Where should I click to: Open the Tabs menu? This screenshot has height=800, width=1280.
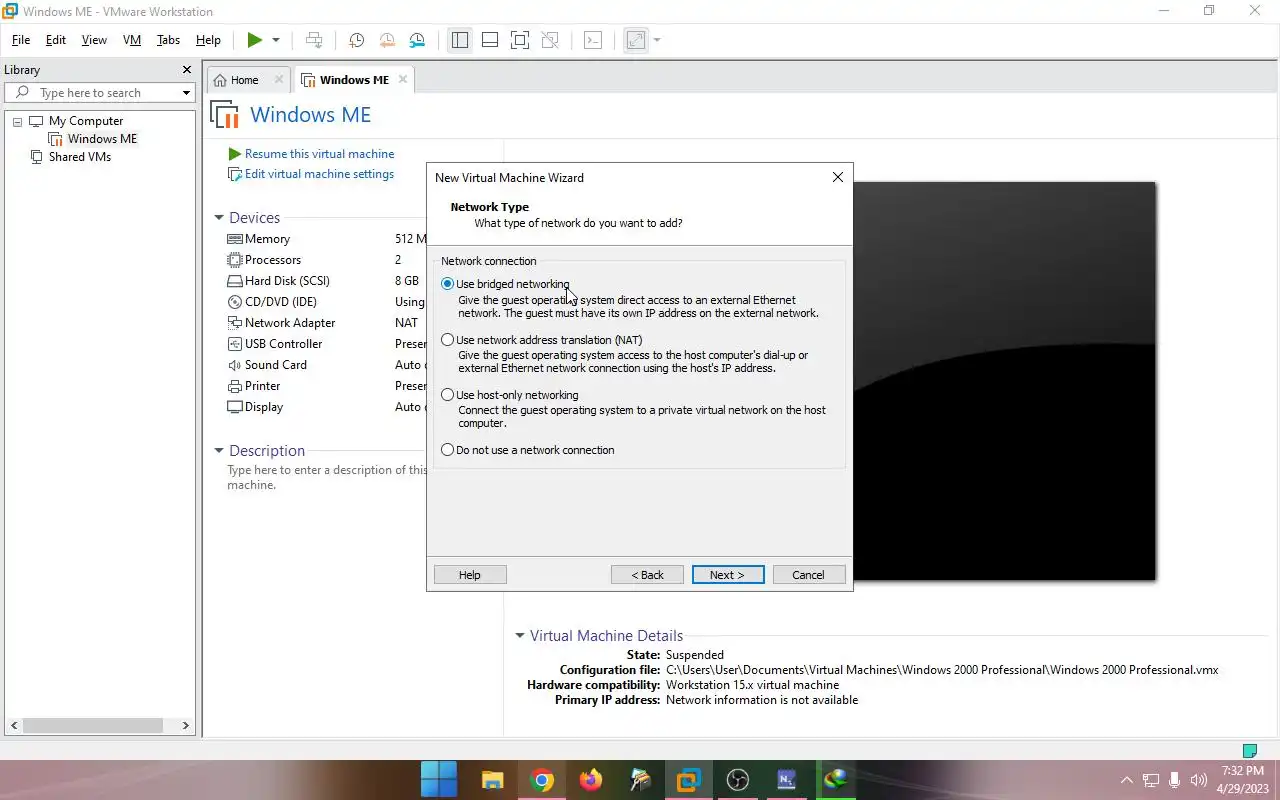pos(169,40)
